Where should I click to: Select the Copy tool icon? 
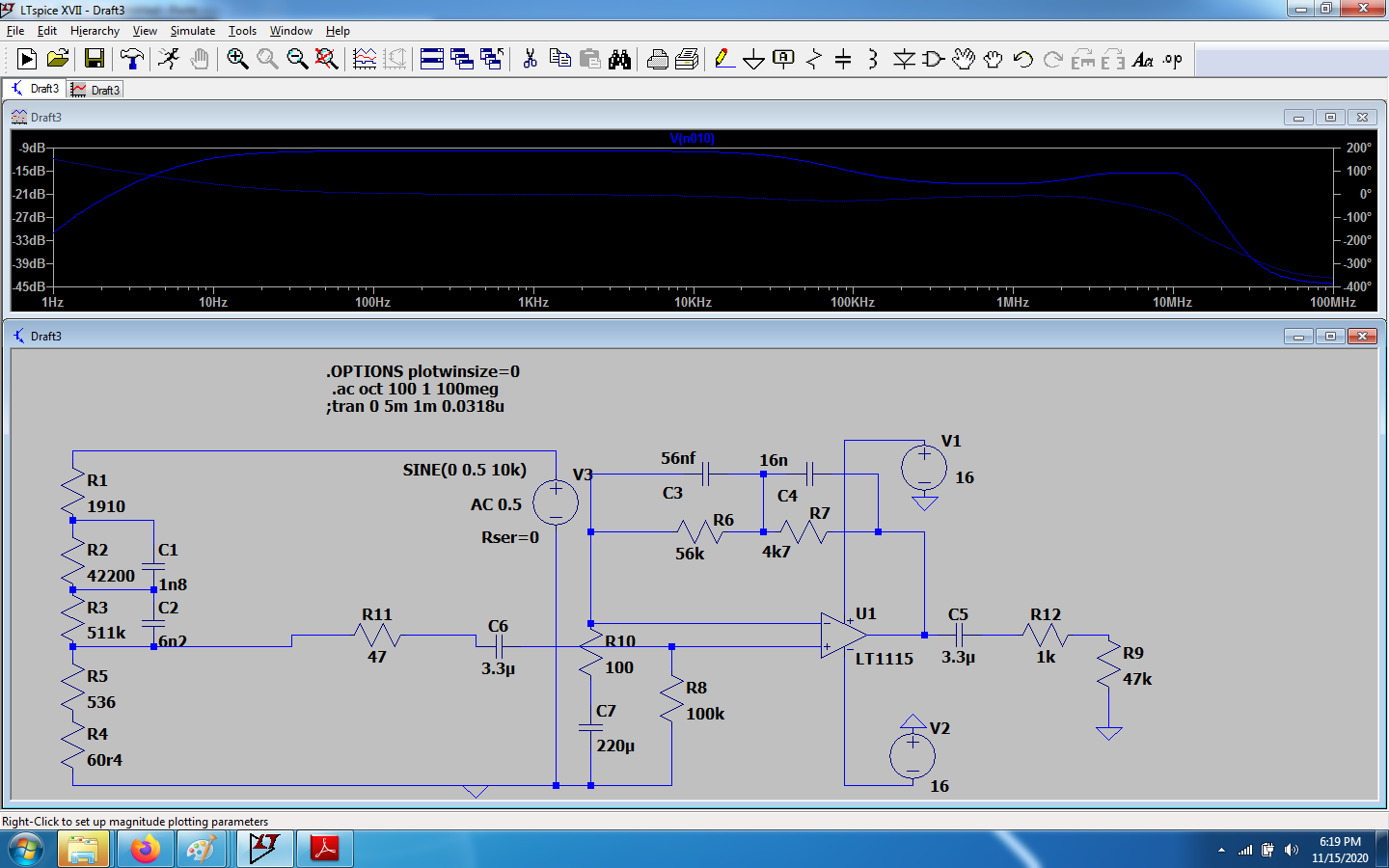559,60
